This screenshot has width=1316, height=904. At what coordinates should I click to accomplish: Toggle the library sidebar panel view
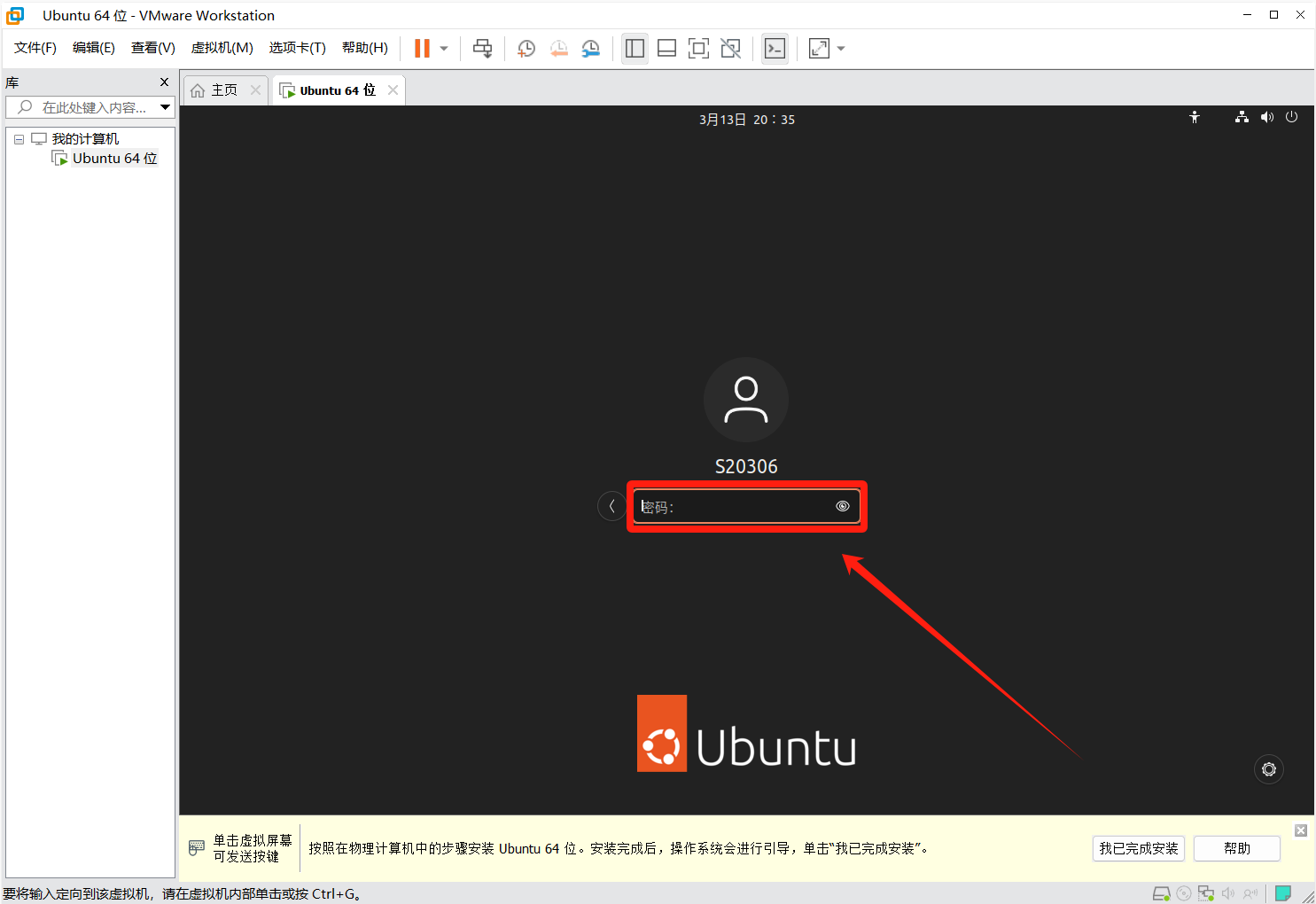tap(635, 49)
